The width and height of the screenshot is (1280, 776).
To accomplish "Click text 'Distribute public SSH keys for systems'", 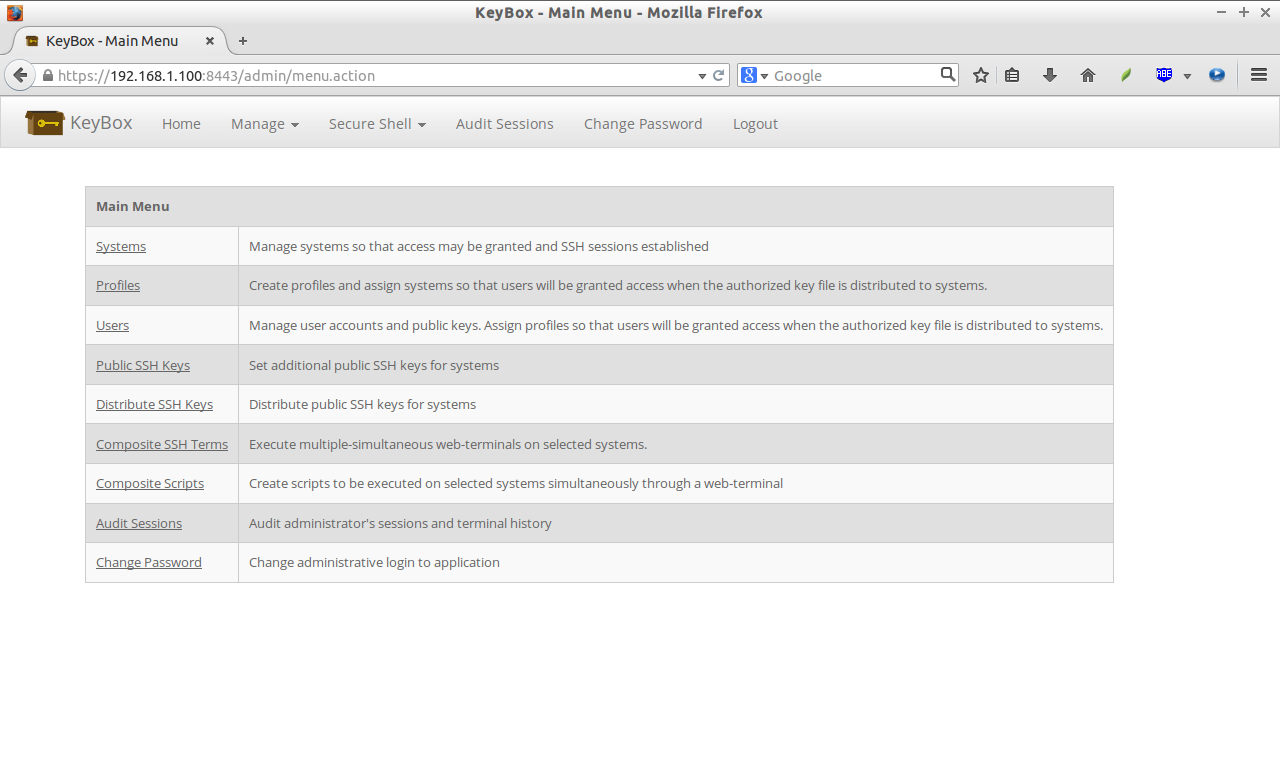I will 362,404.
